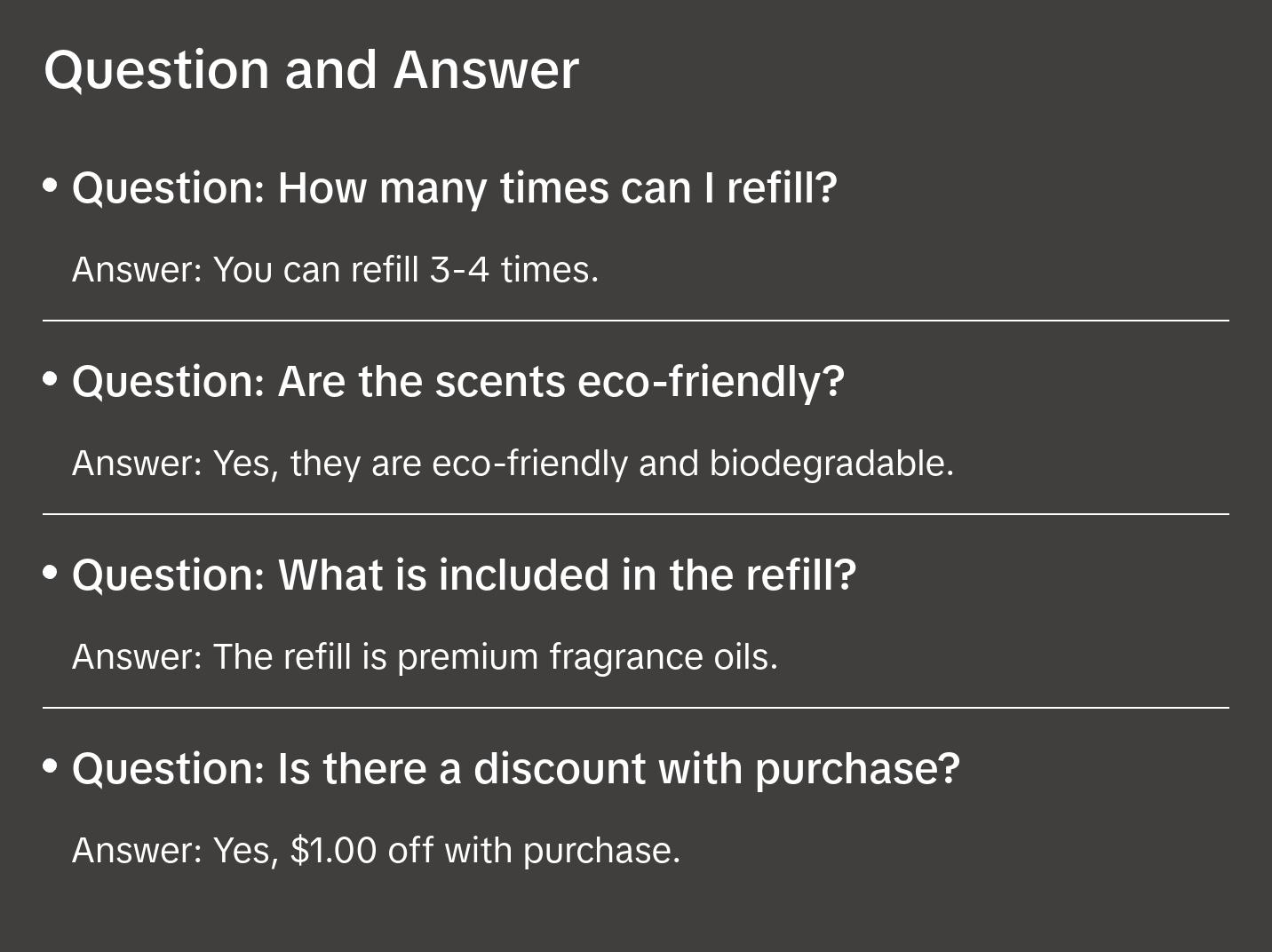Open "What is included in the refill?"

point(464,575)
